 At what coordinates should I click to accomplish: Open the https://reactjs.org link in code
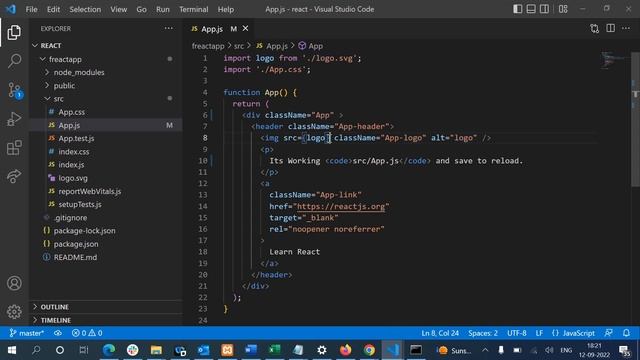(x=341, y=207)
